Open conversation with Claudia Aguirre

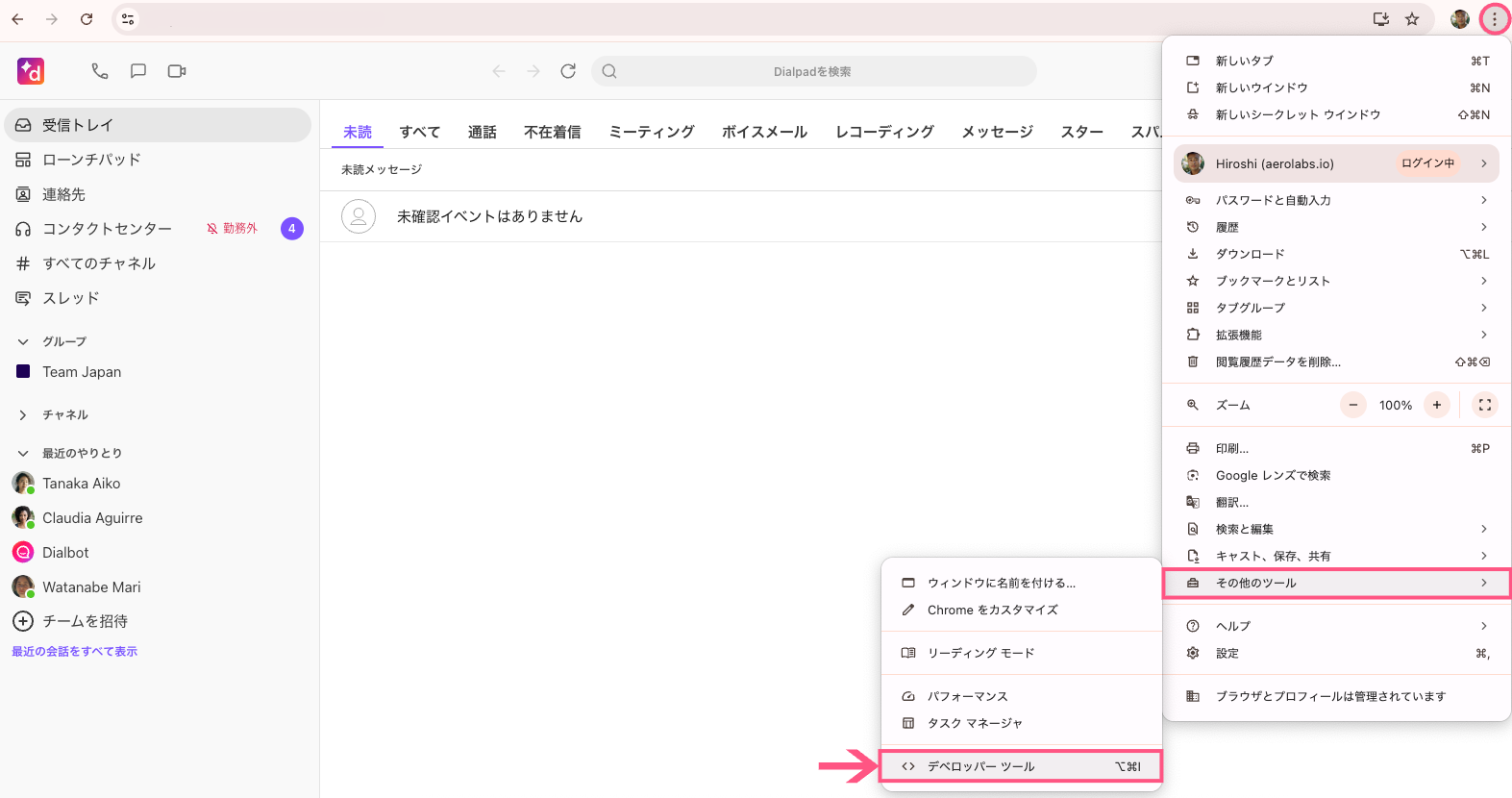point(158,518)
